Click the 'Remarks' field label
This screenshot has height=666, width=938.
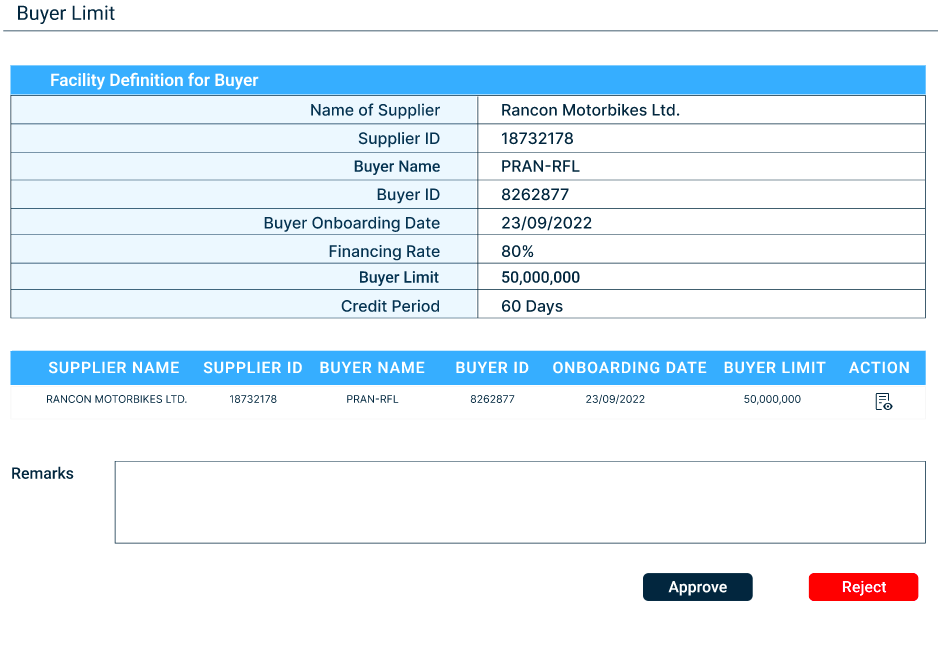42,473
